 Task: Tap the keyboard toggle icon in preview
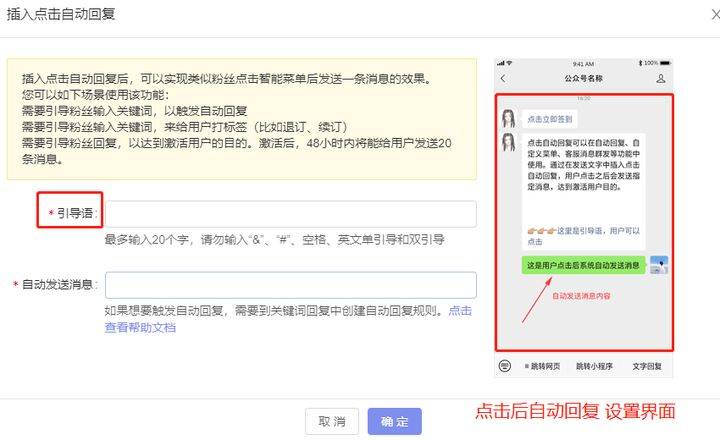click(505, 366)
